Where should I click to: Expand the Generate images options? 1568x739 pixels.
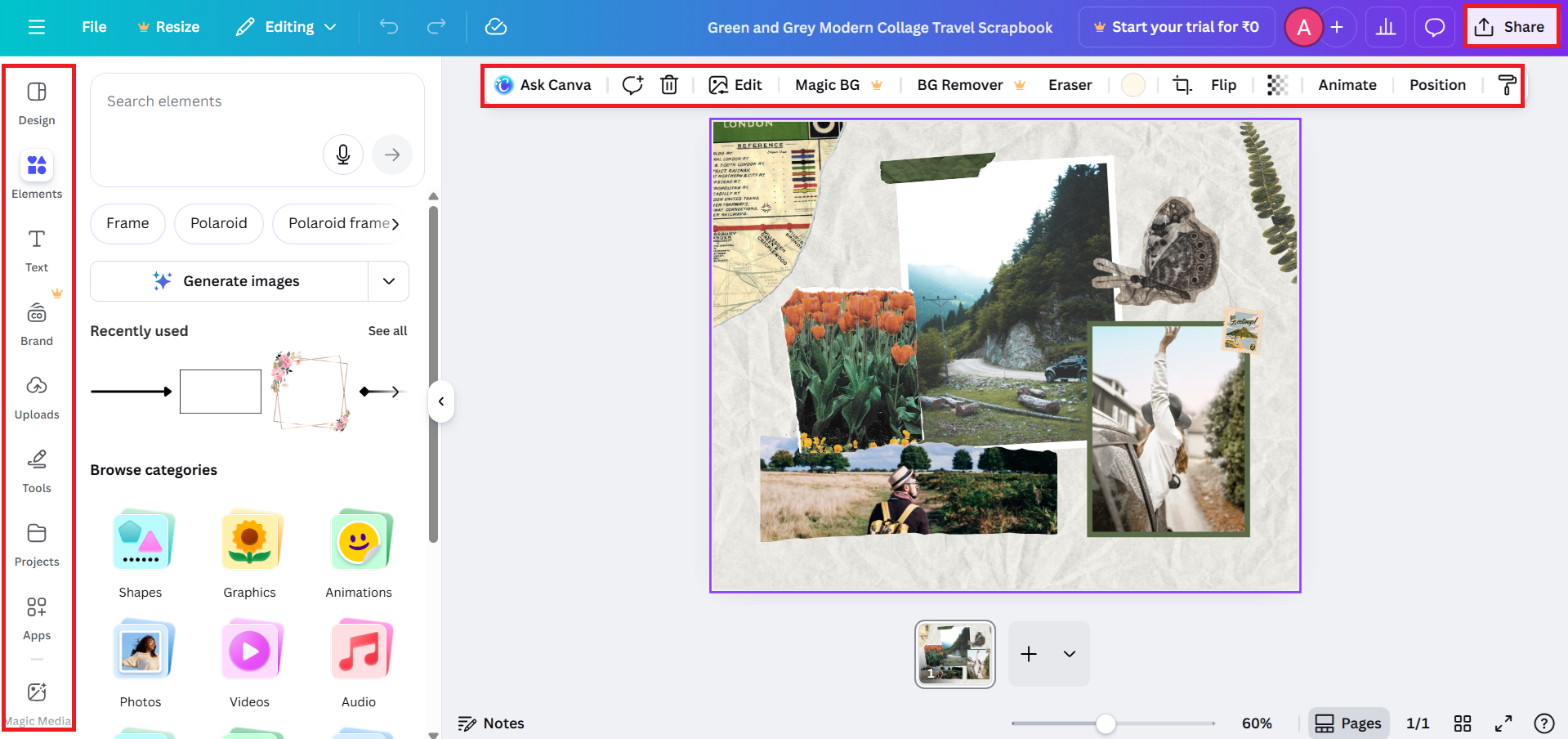click(388, 280)
